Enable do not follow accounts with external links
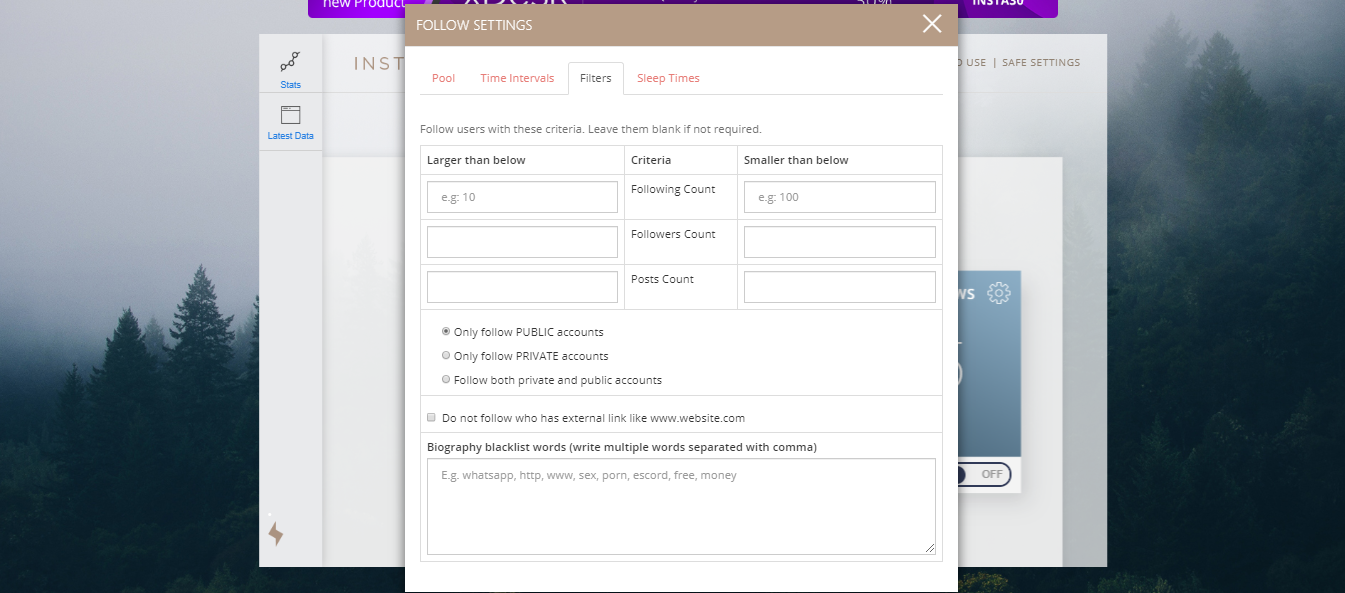Image resolution: width=1345 pixels, height=593 pixels. (431, 417)
